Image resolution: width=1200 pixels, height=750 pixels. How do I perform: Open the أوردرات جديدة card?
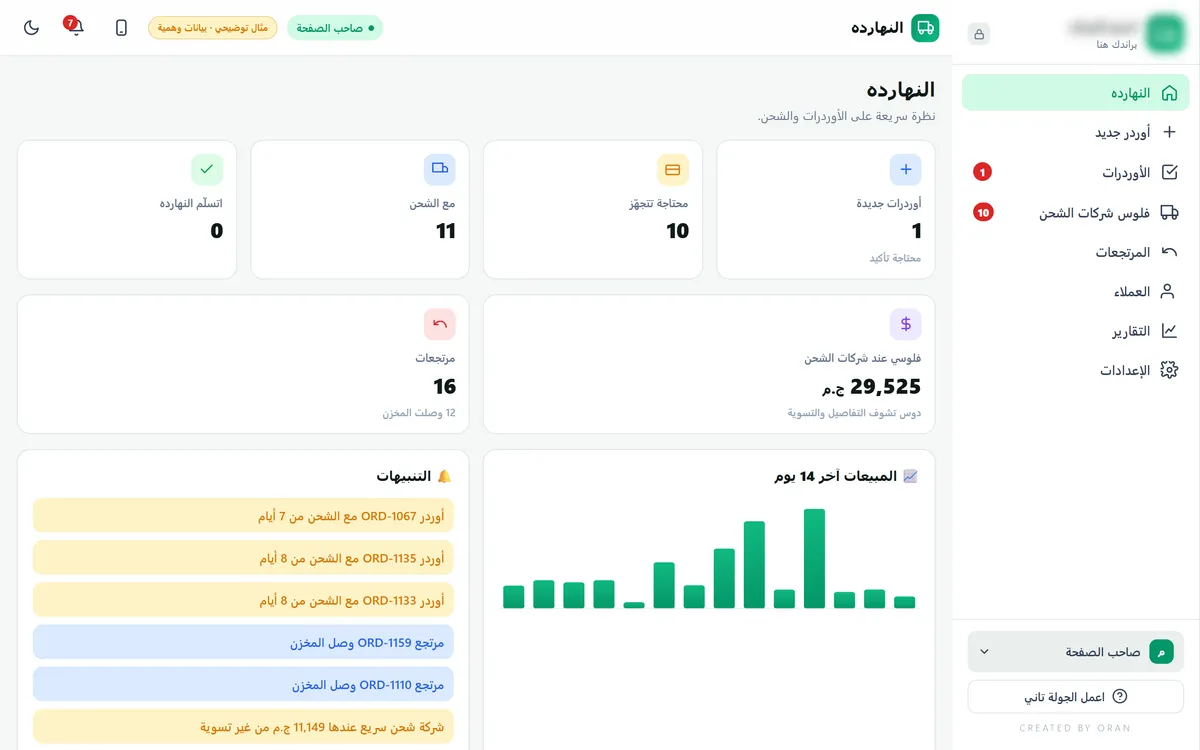(826, 209)
